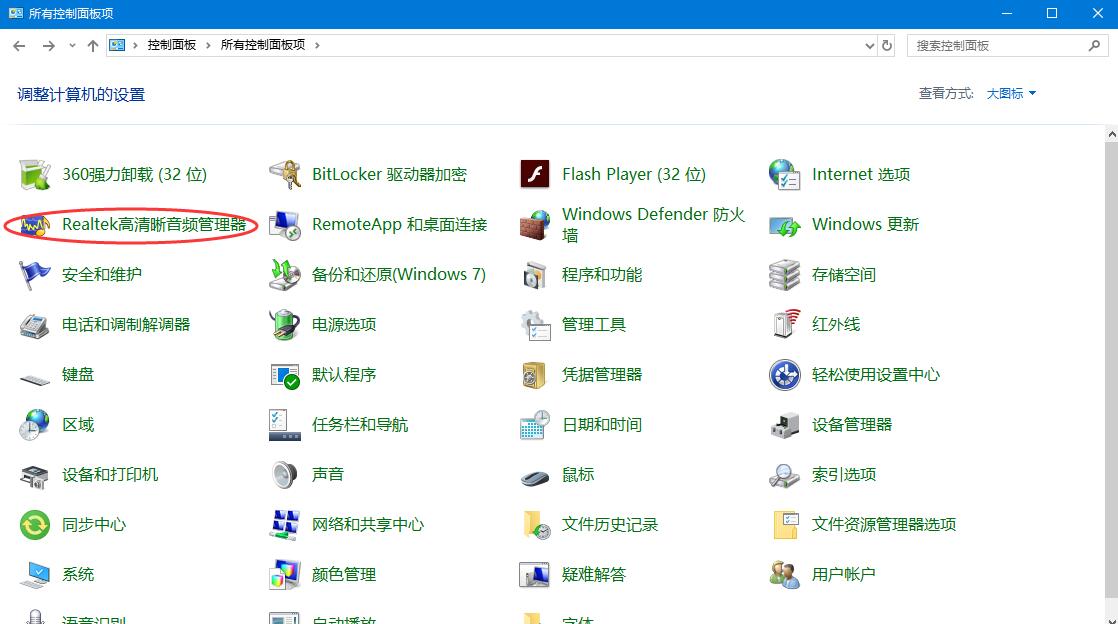Go to 控制面板 breadcrumb
The height and width of the screenshot is (624, 1118).
point(172,45)
